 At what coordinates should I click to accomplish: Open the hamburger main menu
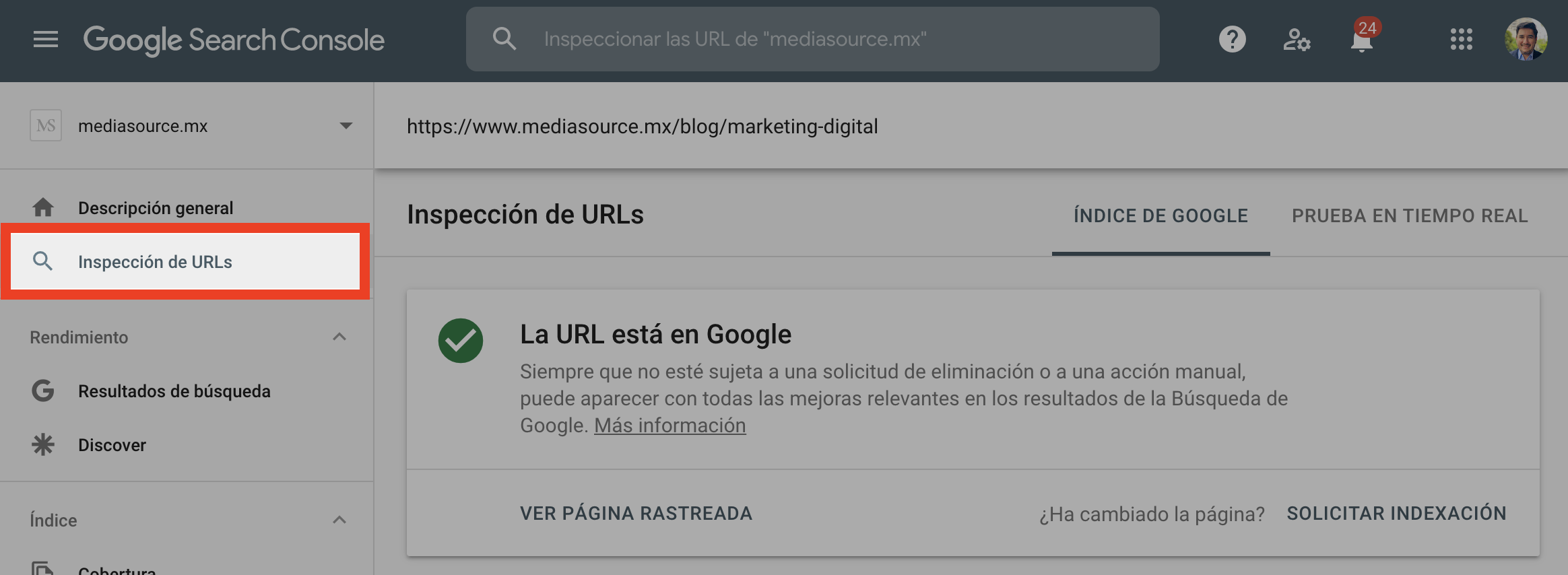pos(46,40)
